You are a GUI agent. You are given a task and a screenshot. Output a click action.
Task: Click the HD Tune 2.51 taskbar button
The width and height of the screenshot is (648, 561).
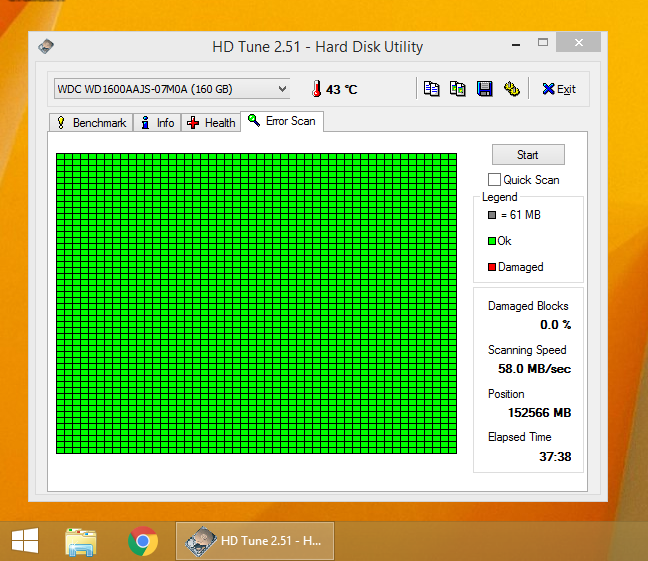tap(255, 541)
